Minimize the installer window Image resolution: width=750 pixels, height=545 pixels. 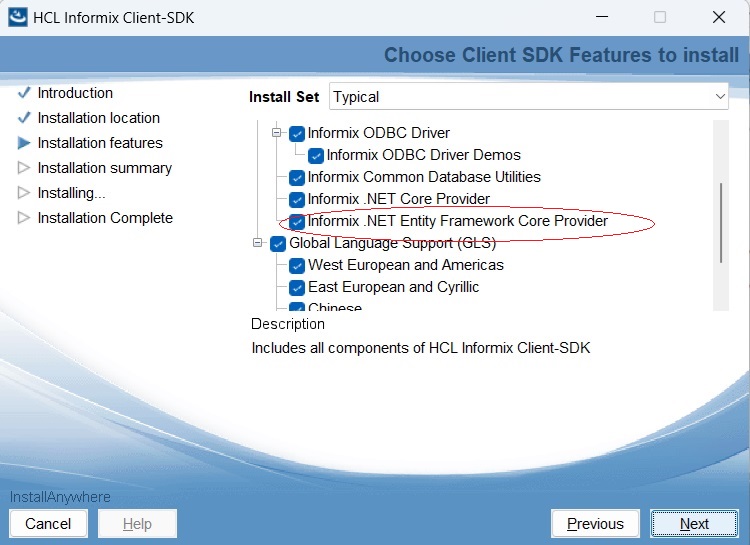pyautogui.click(x=602, y=17)
